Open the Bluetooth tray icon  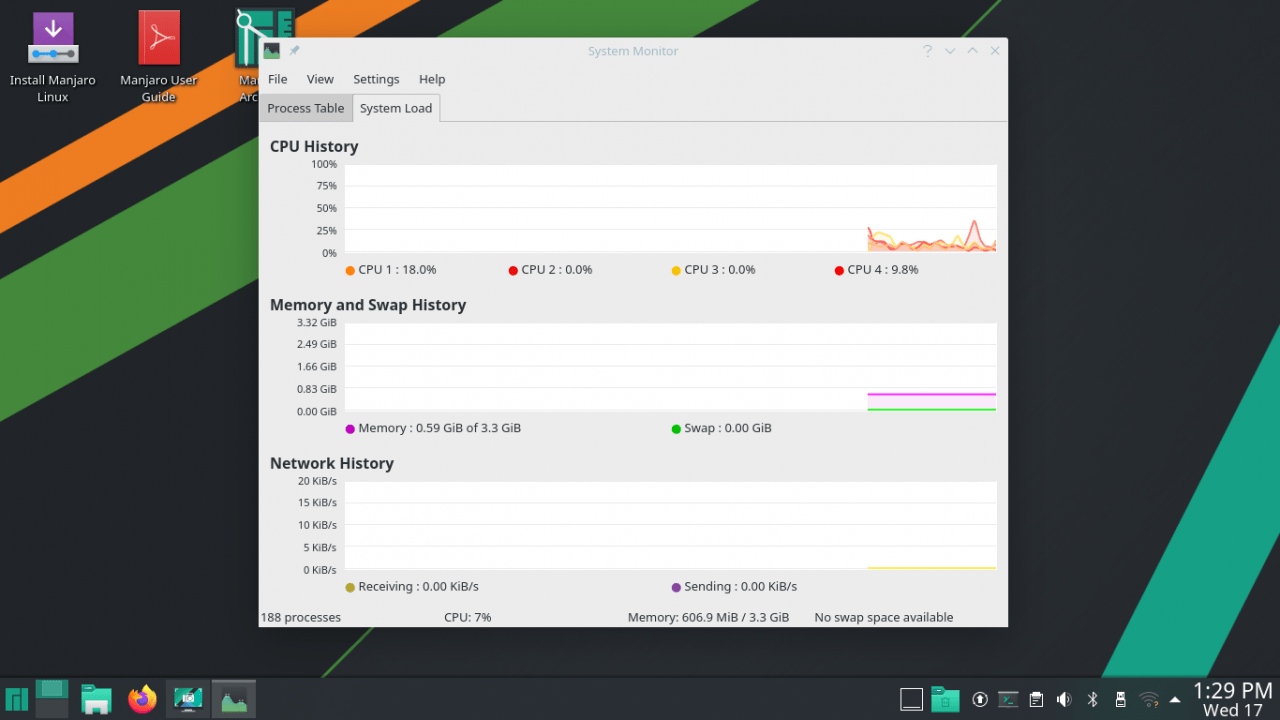tap(1091, 699)
